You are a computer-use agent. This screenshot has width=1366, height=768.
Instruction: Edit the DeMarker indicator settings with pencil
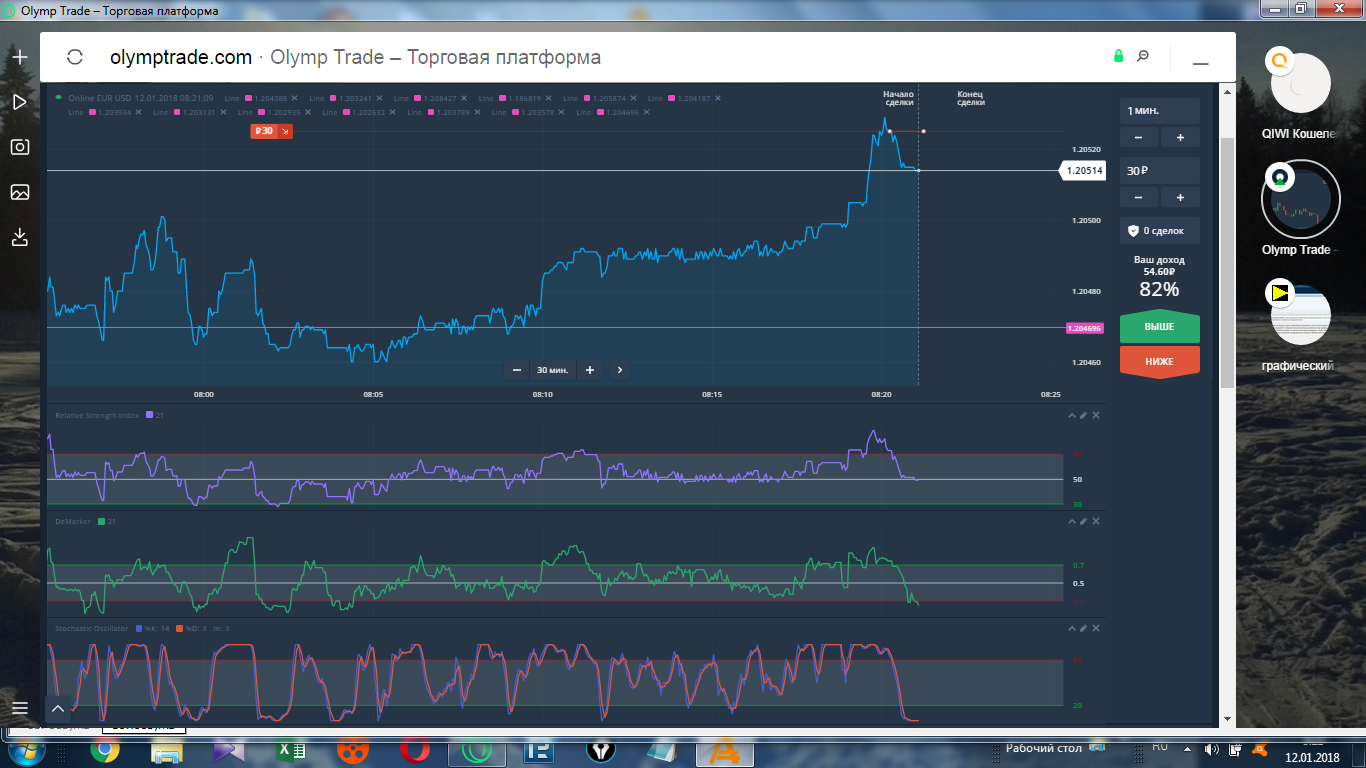(x=1083, y=521)
